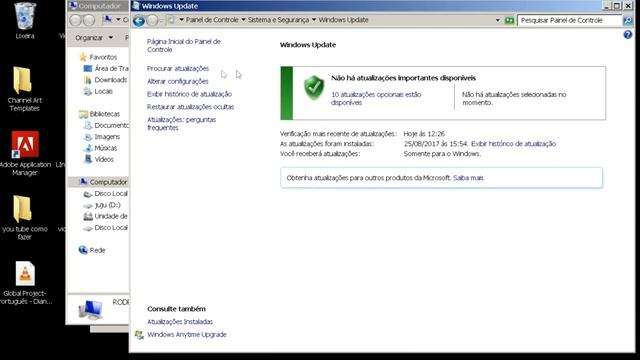The height and width of the screenshot is (360, 640).
Task: Click '10 atualizações opcionais estão disponíveis' link
Action: point(376,98)
